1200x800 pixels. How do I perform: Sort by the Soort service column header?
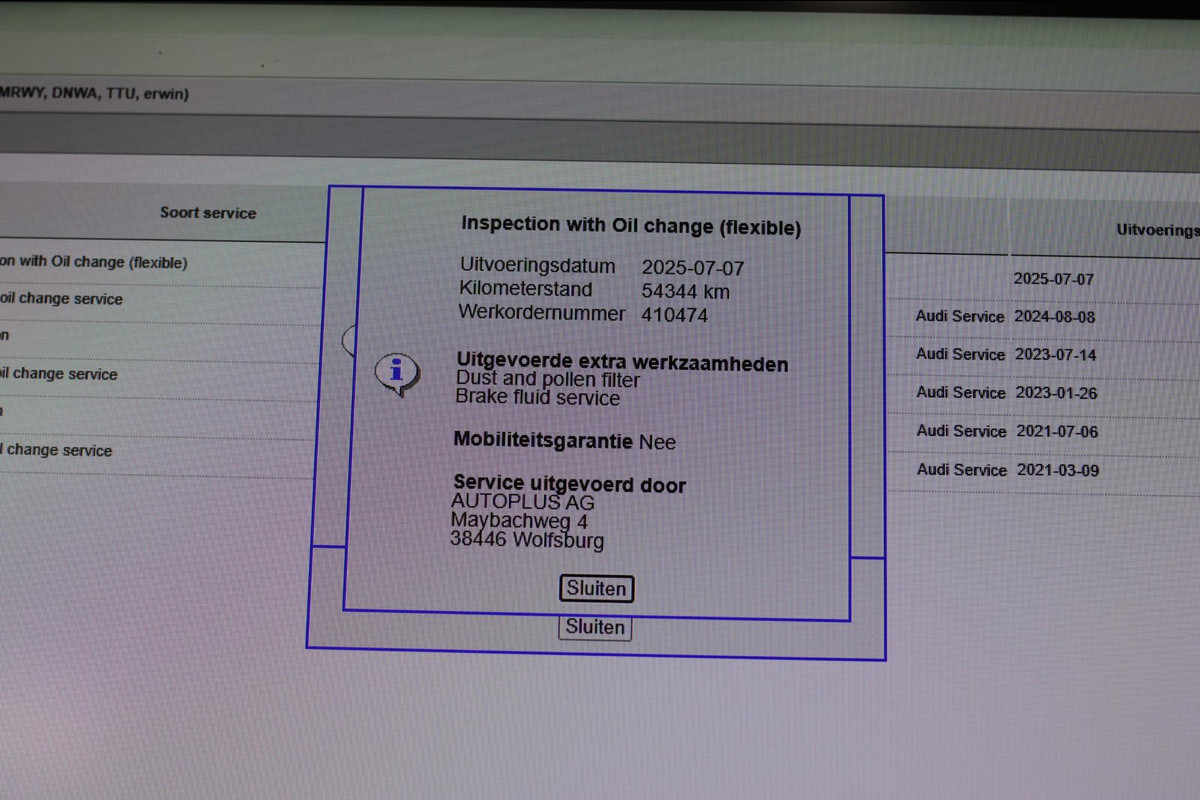(208, 213)
